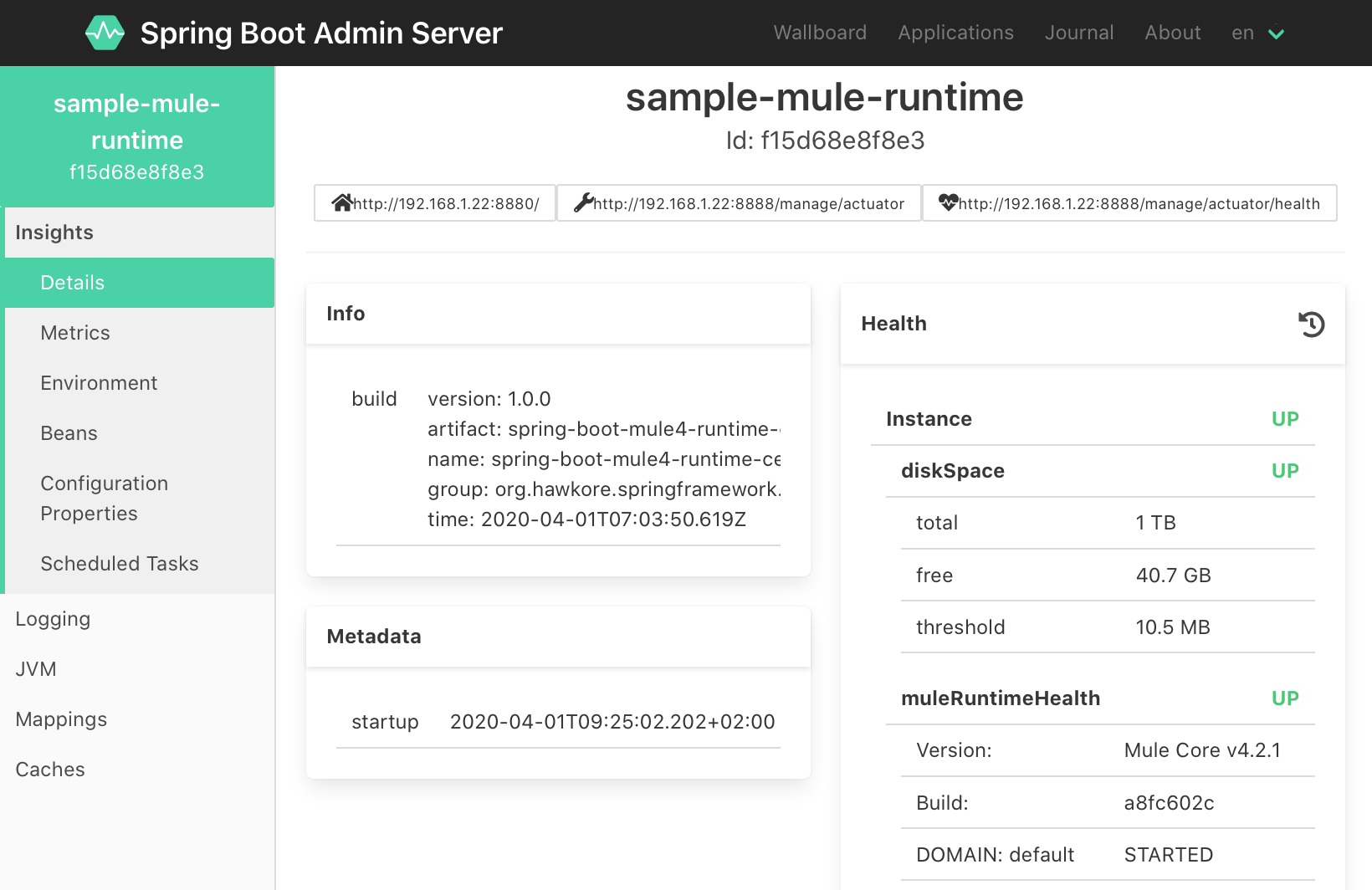
Task: Click the 'version: 1.0.0' build value
Action: click(489, 399)
